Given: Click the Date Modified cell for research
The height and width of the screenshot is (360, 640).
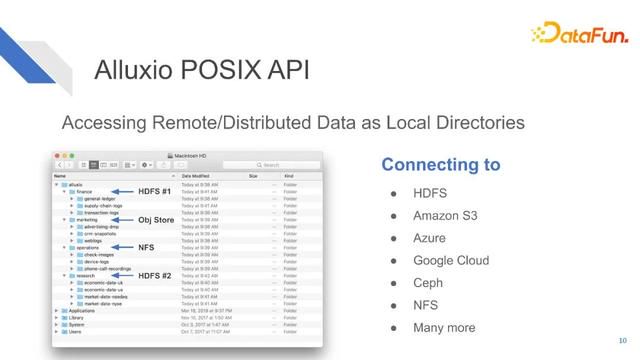Looking at the screenshot, I should (x=200, y=276).
